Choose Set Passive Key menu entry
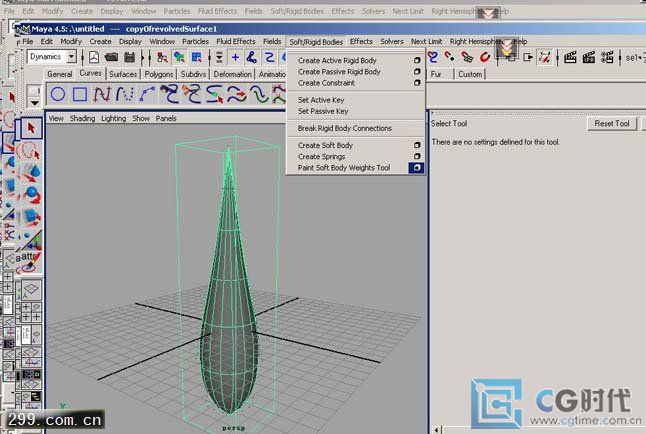The width and height of the screenshot is (646, 434). pos(323,111)
